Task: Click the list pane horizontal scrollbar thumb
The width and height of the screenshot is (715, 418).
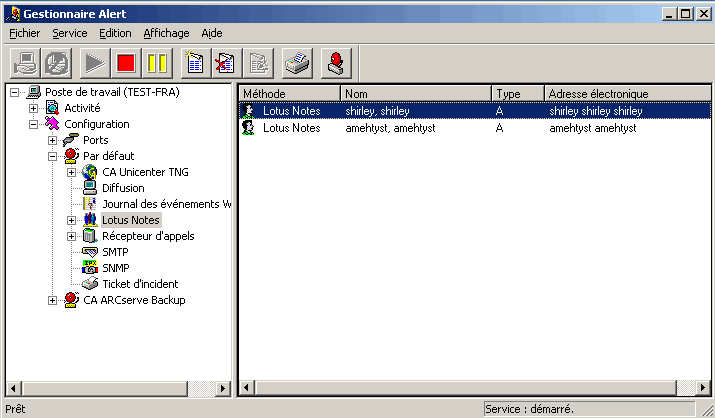Action: pos(466,388)
